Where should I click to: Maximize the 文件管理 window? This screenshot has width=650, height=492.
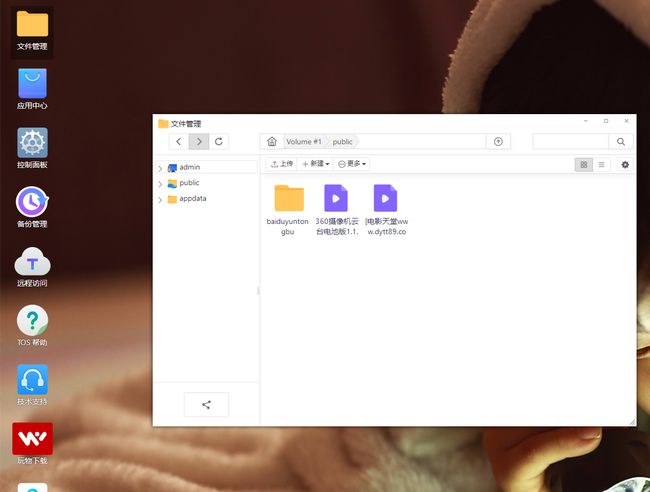(606, 121)
